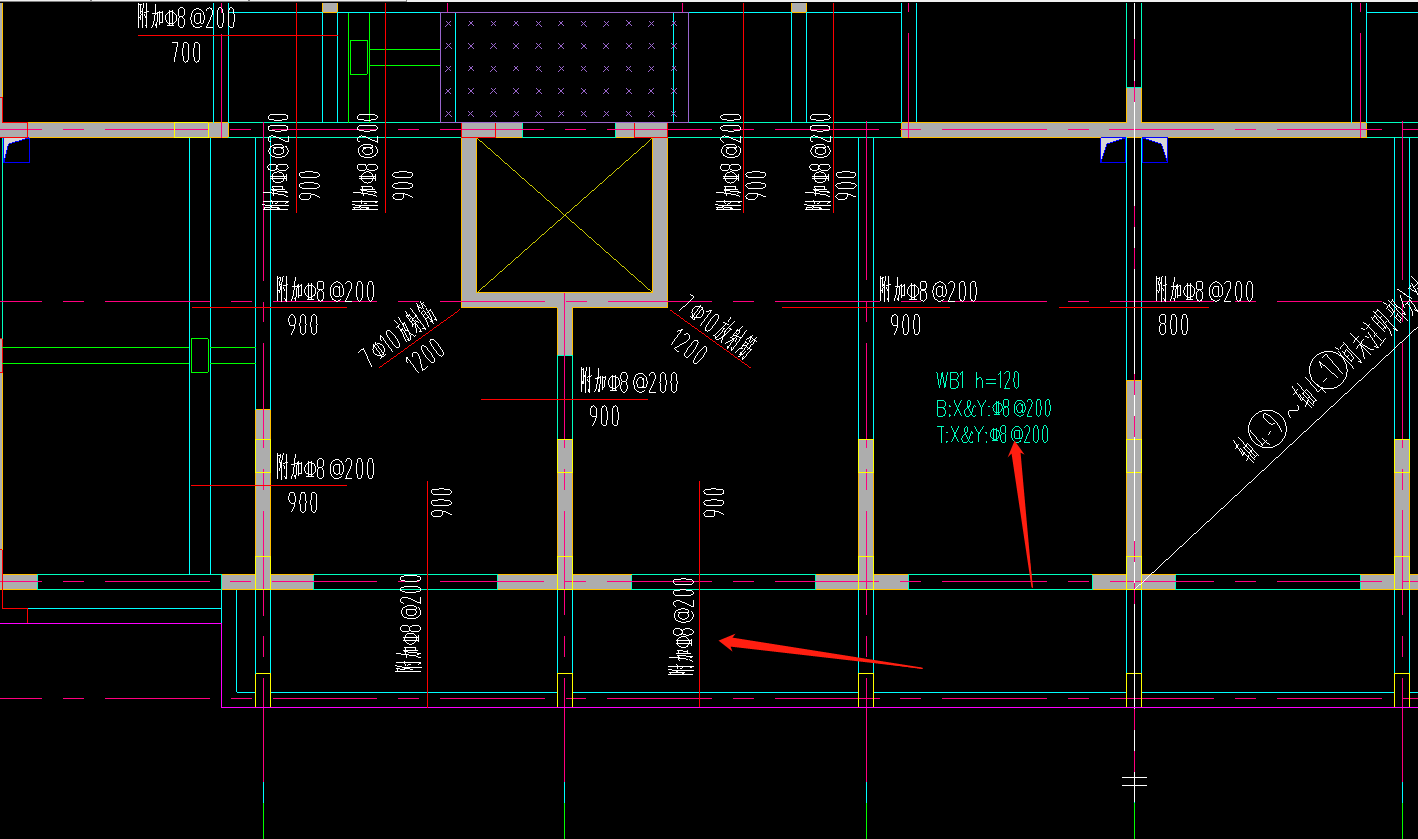The height and width of the screenshot is (839, 1418).
Task: Select the 700 dimension text
Action: click(186, 53)
